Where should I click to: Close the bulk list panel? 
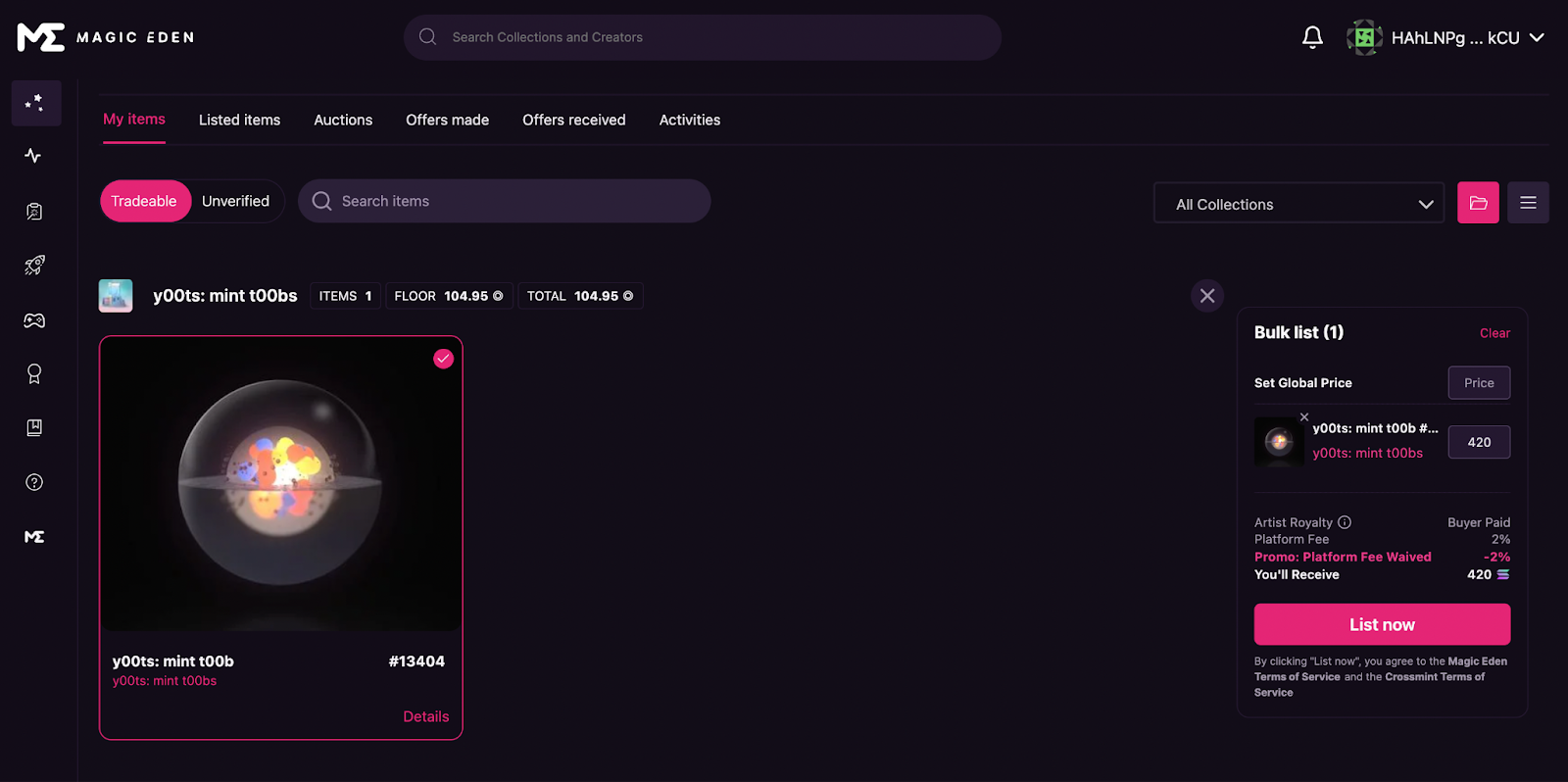pyautogui.click(x=1207, y=296)
